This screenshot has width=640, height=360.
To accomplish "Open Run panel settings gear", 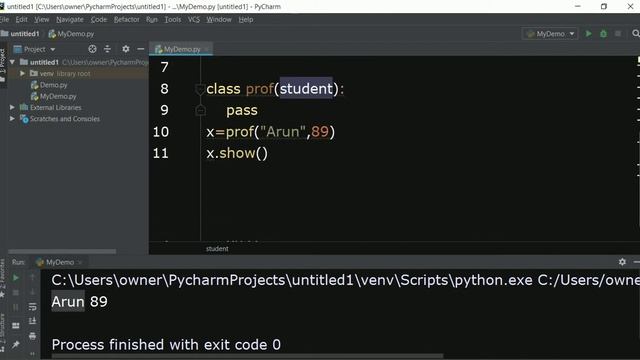I will coord(622,262).
